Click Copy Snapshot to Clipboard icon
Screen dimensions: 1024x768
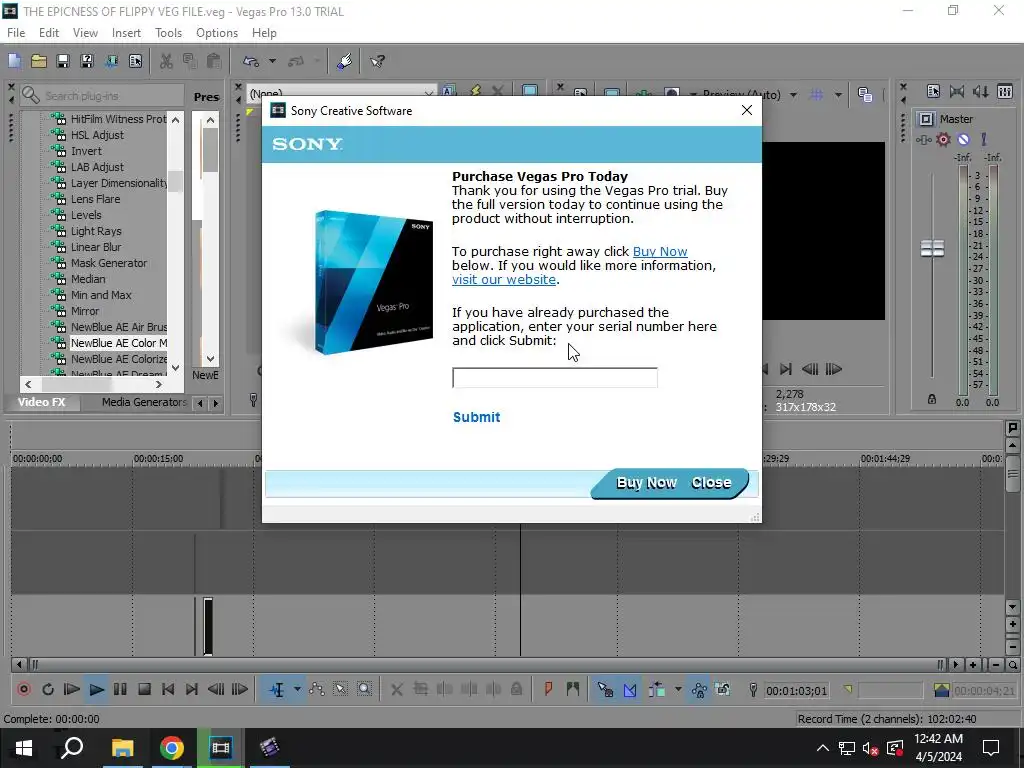pos(865,95)
